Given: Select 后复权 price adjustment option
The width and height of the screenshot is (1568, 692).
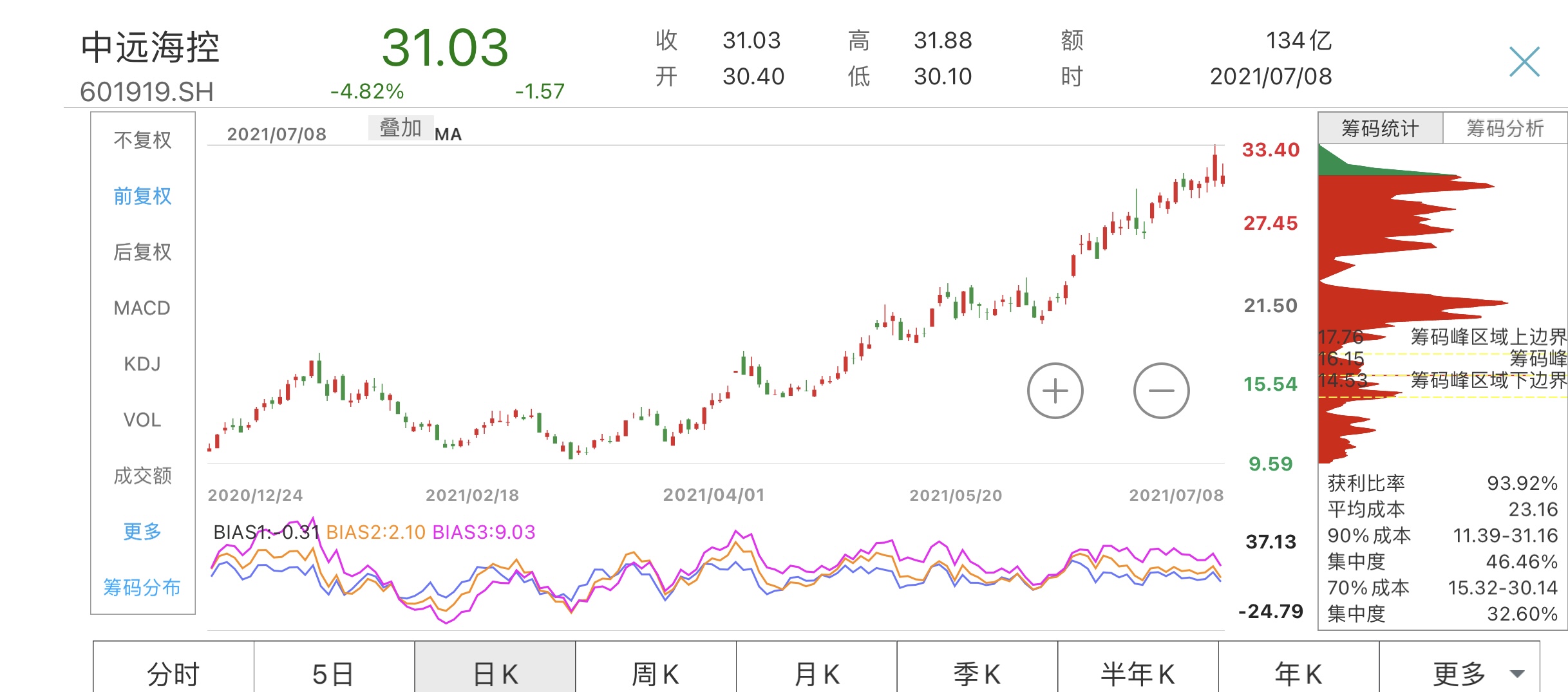Looking at the screenshot, I should pyautogui.click(x=142, y=252).
